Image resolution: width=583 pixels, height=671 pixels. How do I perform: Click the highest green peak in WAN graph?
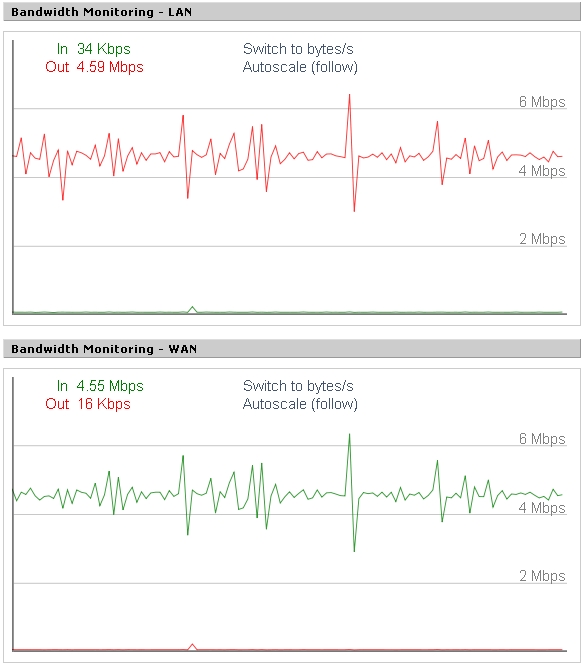pyautogui.click(x=349, y=435)
